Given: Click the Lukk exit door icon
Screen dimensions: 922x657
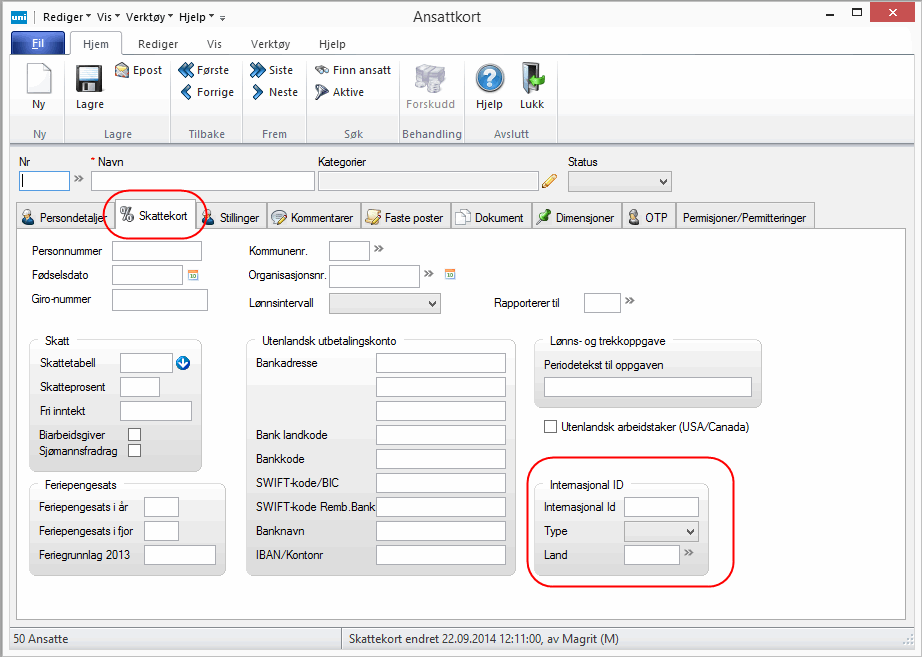Looking at the screenshot, I should 531,80.
